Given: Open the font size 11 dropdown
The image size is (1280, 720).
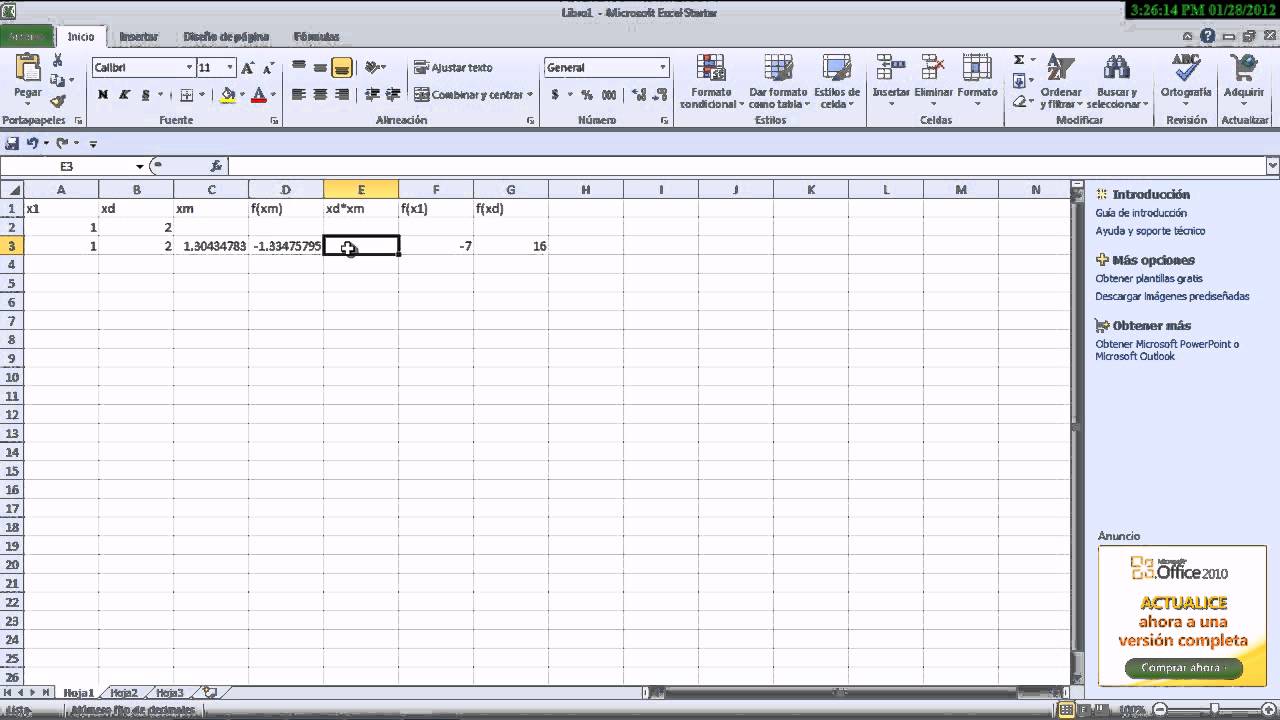Looking at the screenshot, I should point(230,68).
